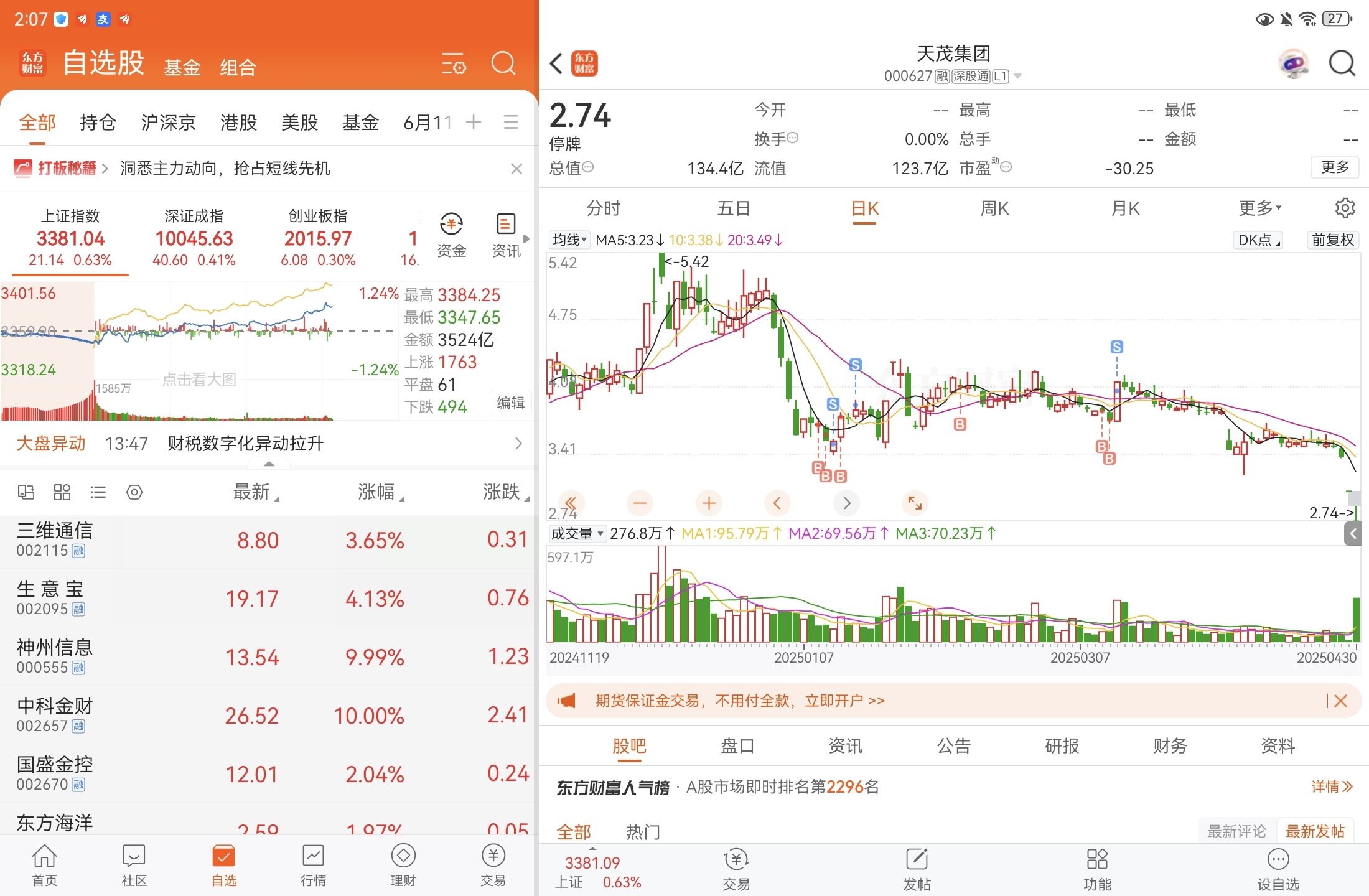This screenshot has width=1369, height=896.
Task: Toggle DK点 signal markers
Action: tap(1259, 240)
